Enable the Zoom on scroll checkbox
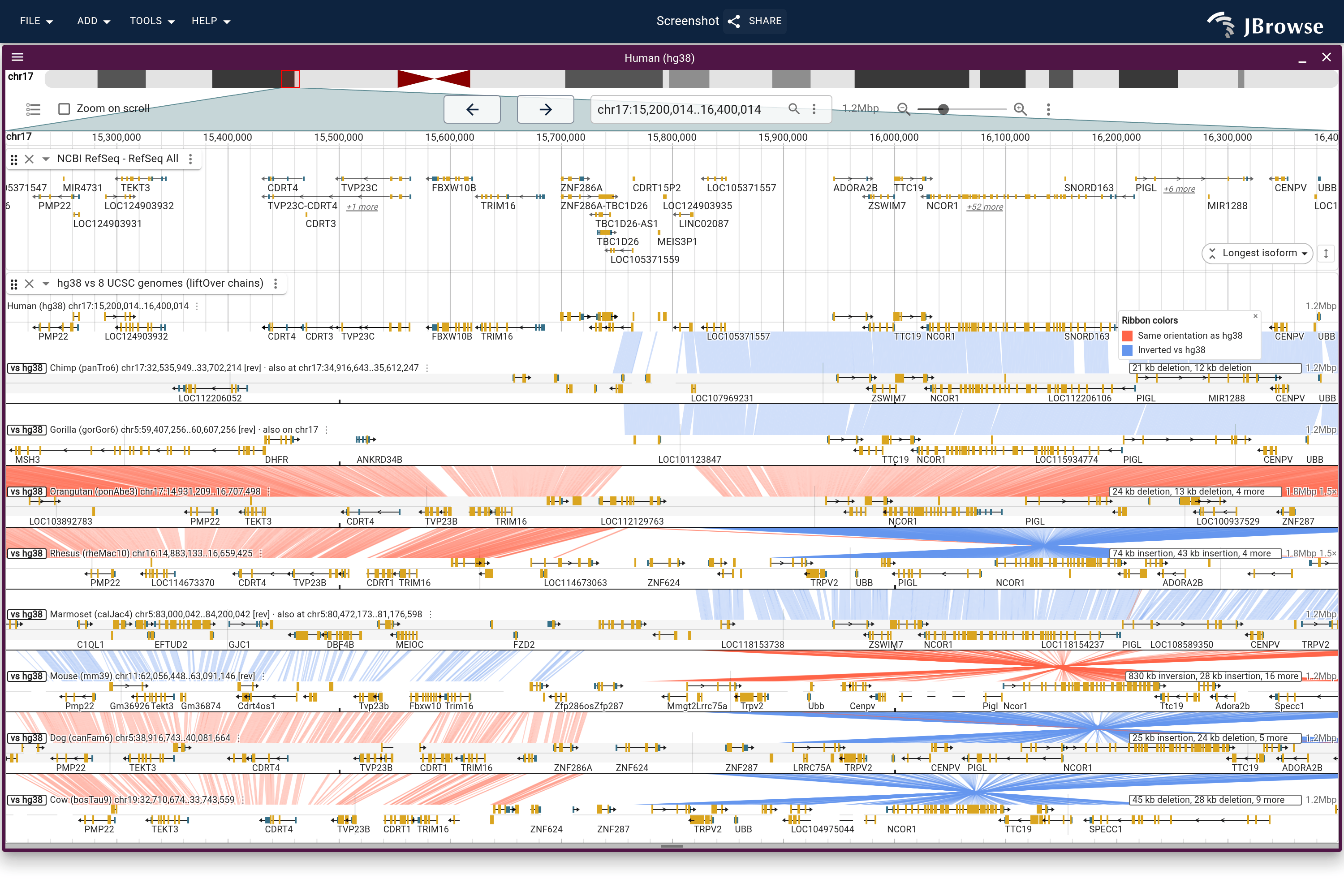 tap(64, 108)
